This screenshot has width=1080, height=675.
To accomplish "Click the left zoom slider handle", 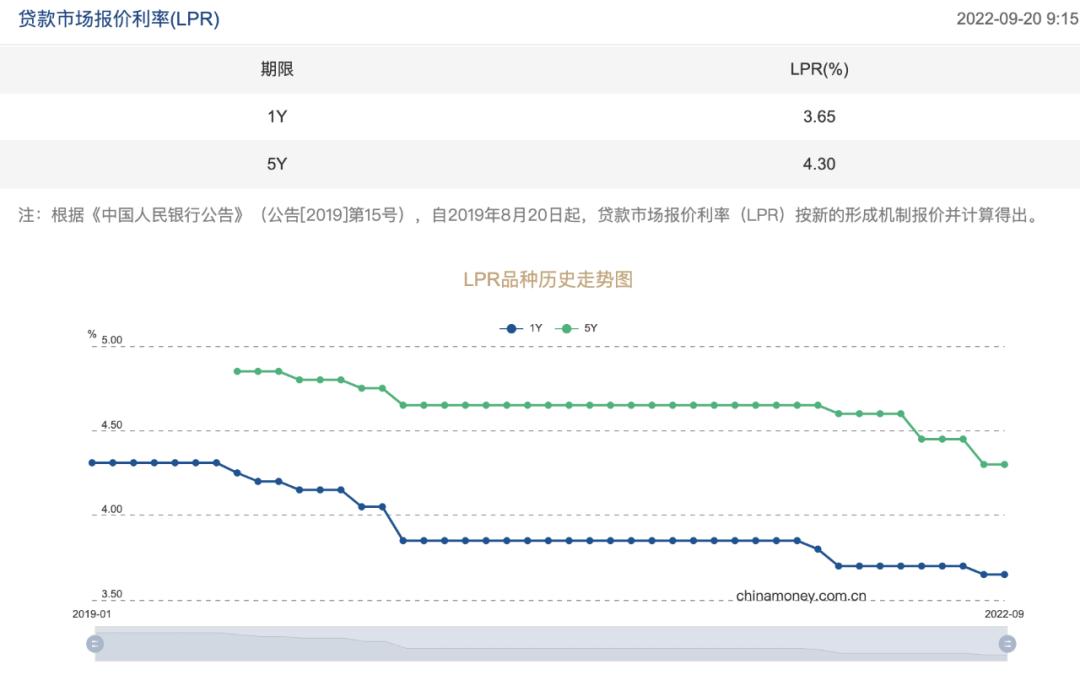I will point(95,644).
